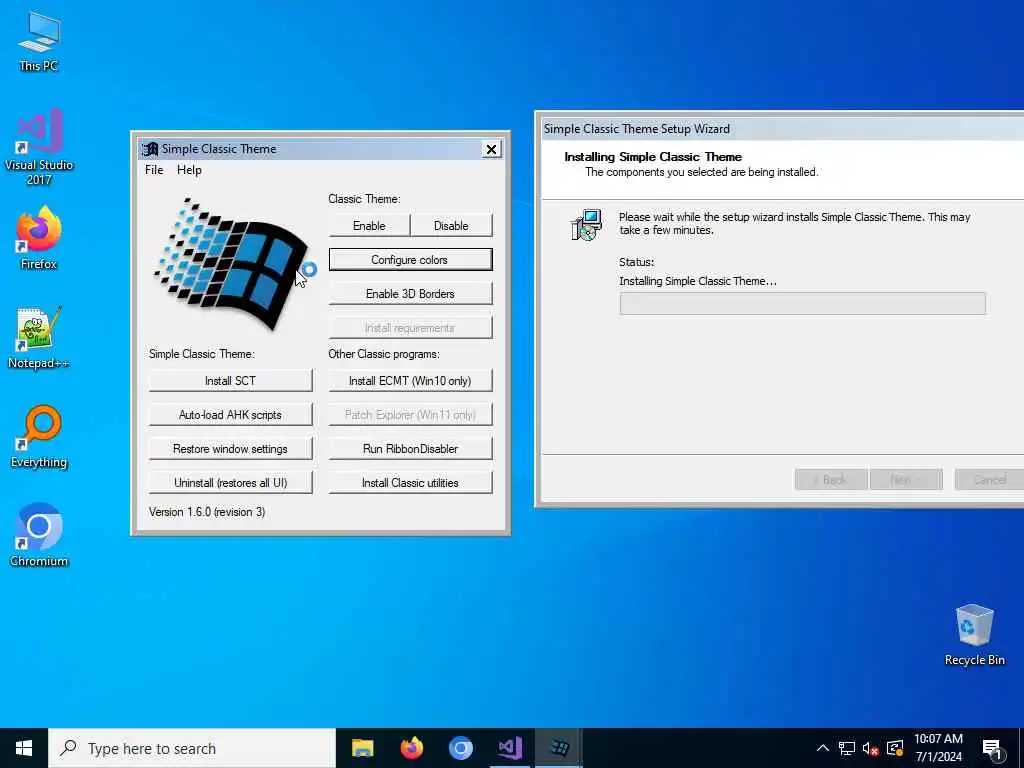Run RibbonDisabler
The height and width of the screenshot is (768, 1024).
(410, 449)
